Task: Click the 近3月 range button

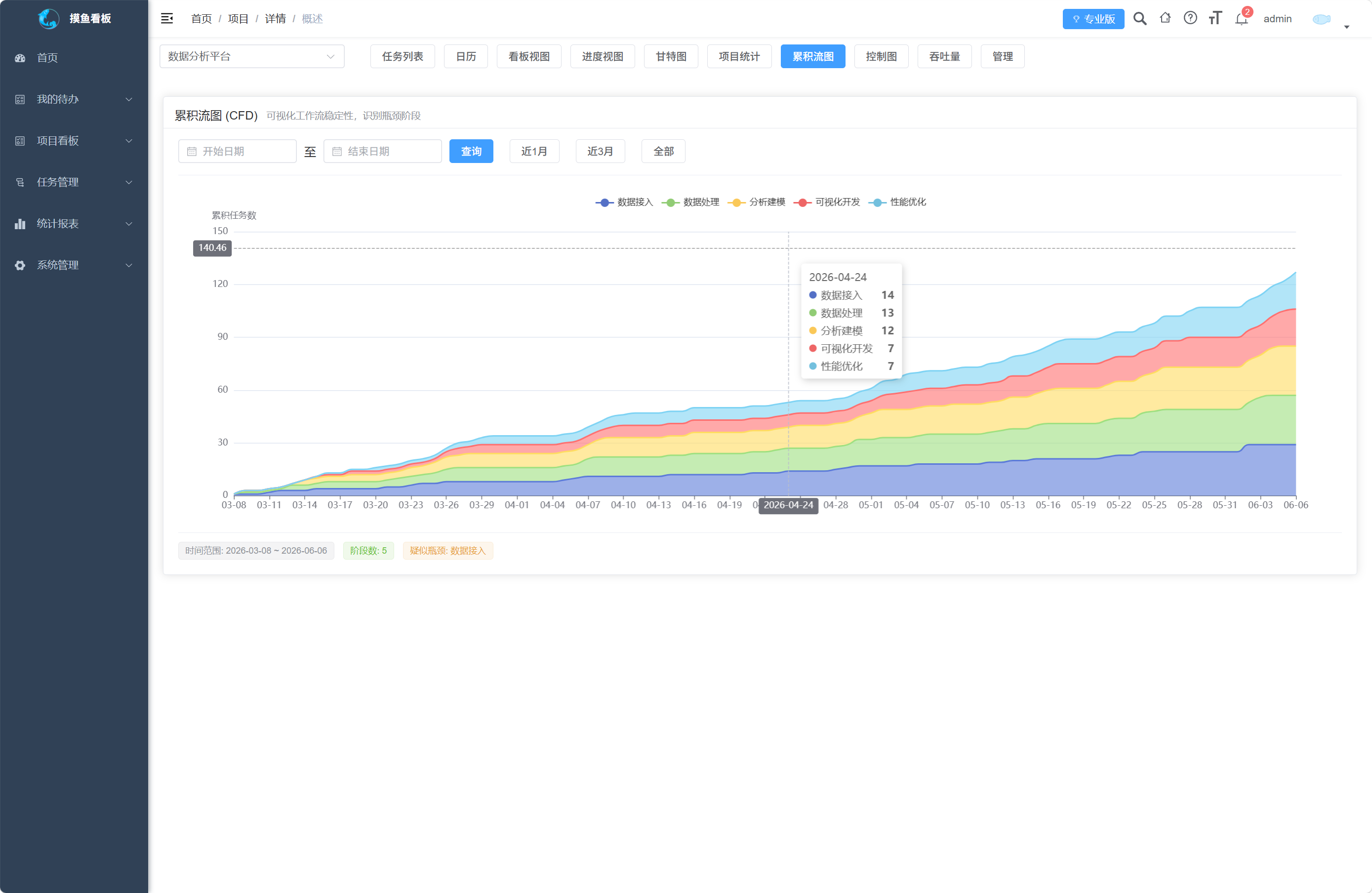Action: [600, 151]
